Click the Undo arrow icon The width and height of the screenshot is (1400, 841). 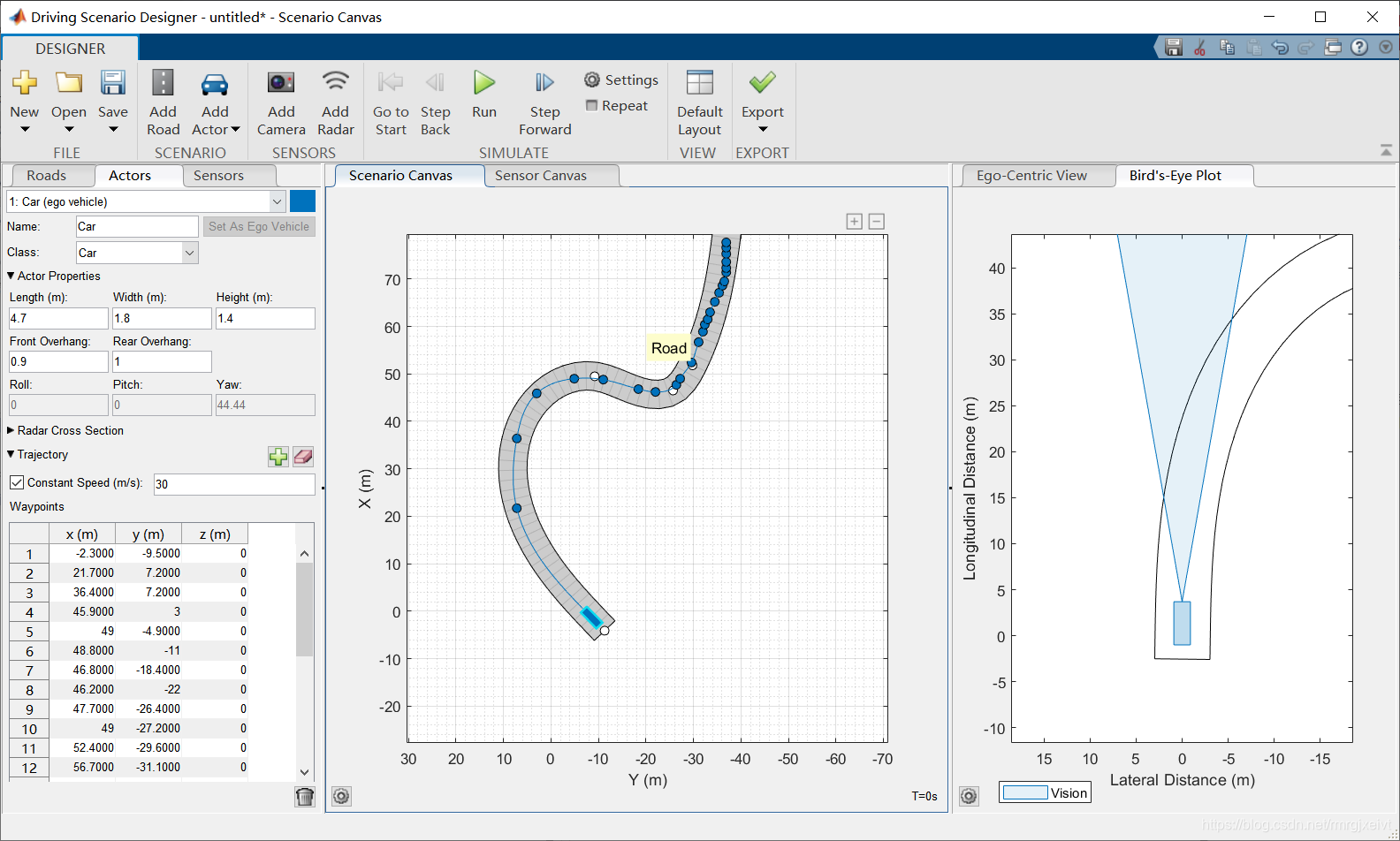(x=1280, y=47)
